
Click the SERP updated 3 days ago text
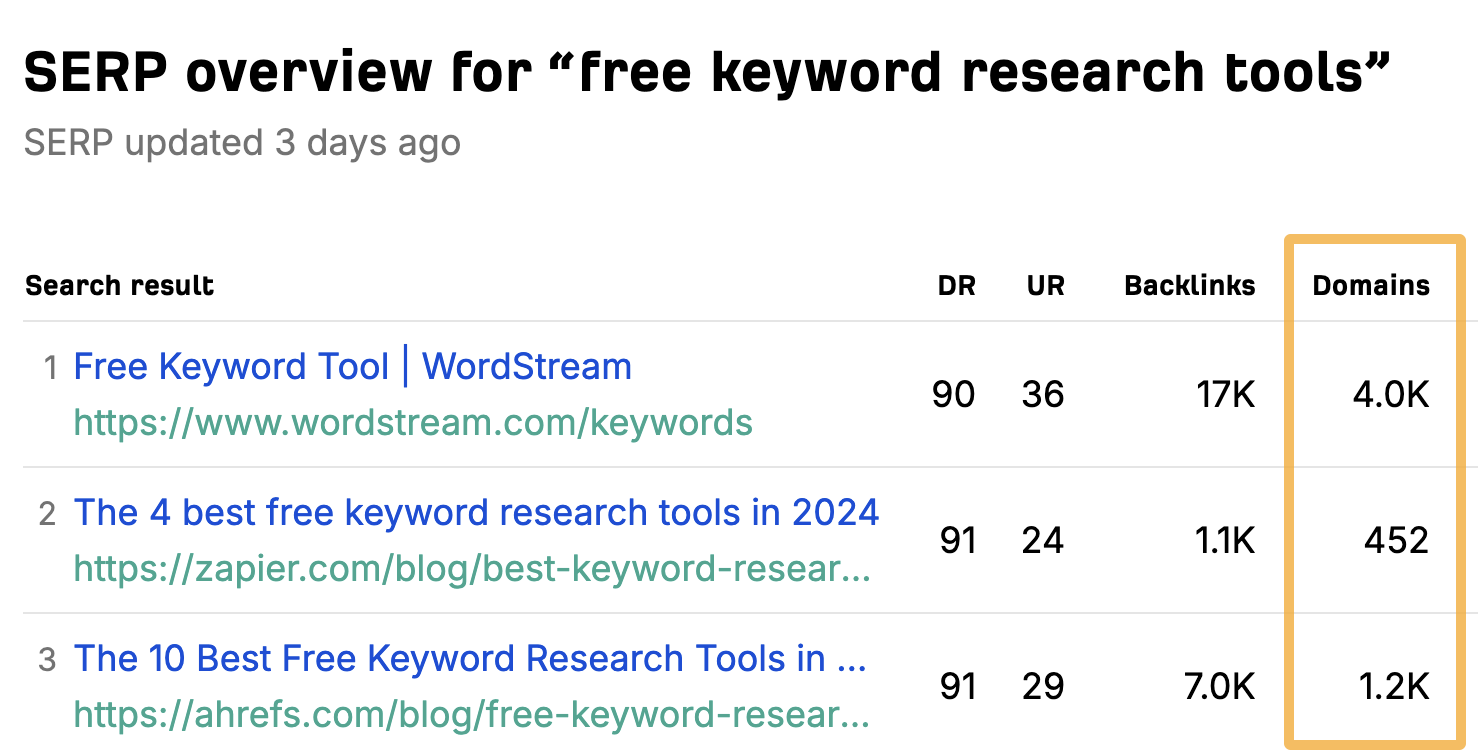coord(242,142)
